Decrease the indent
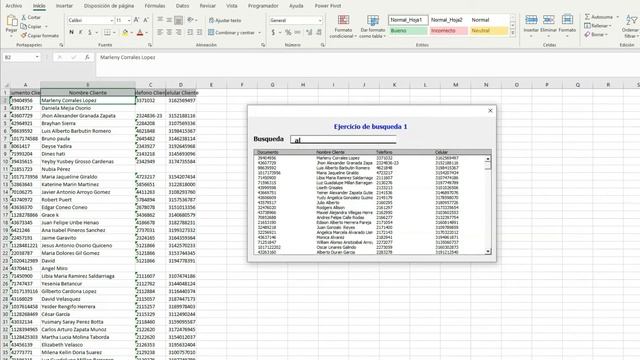Screen dimensions: 640x360 190,32
